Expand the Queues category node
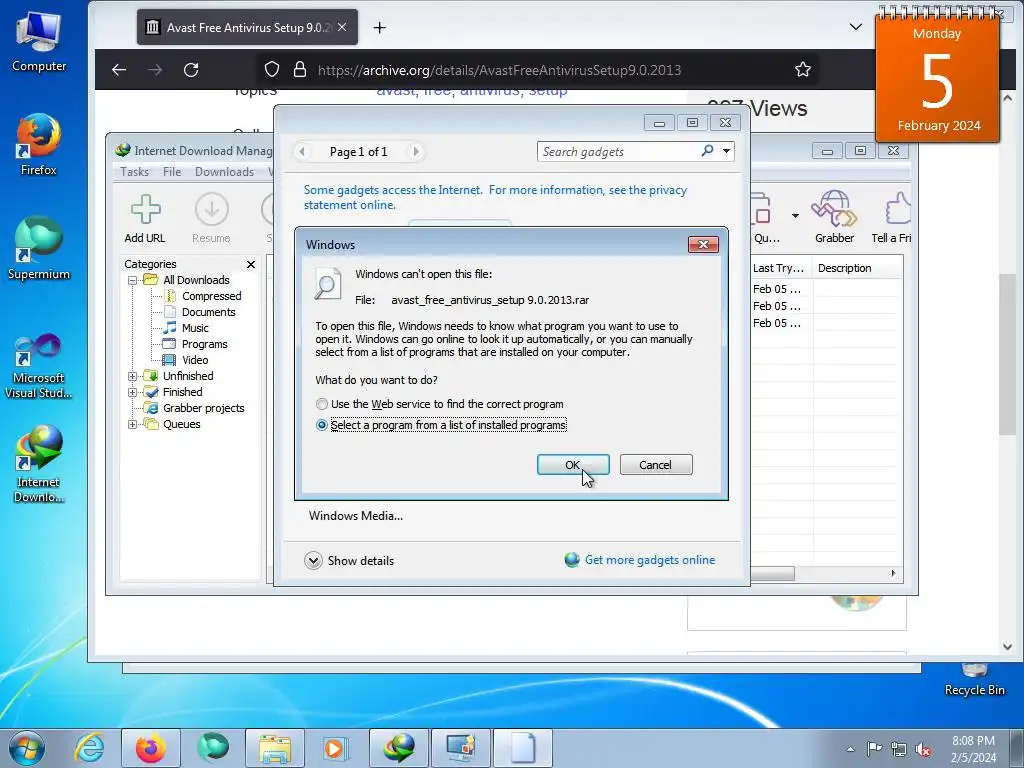The height and width of the screenshot is (768, 1024). click(133, 424)
